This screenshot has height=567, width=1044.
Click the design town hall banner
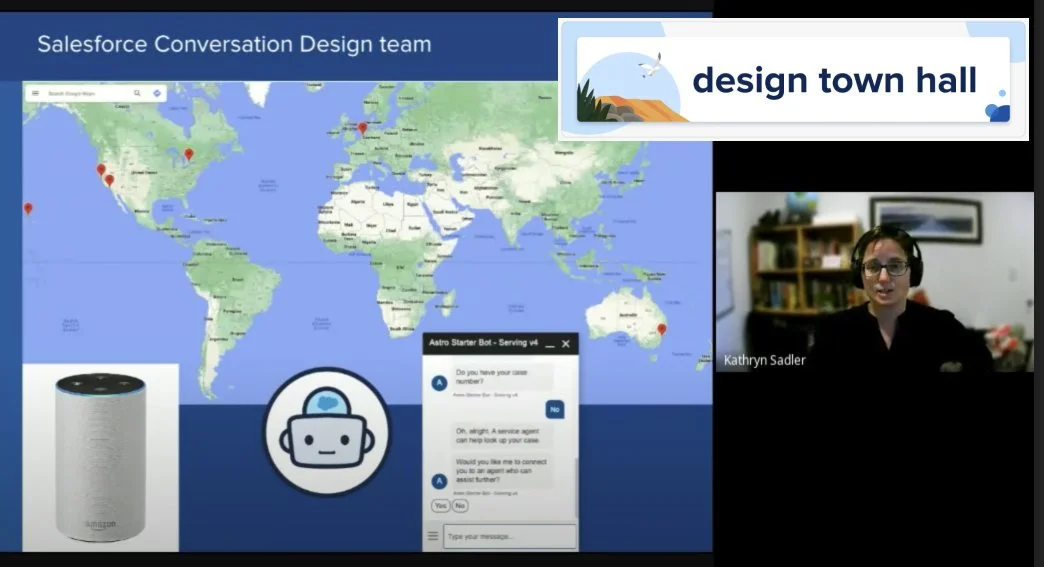point(793,79)
